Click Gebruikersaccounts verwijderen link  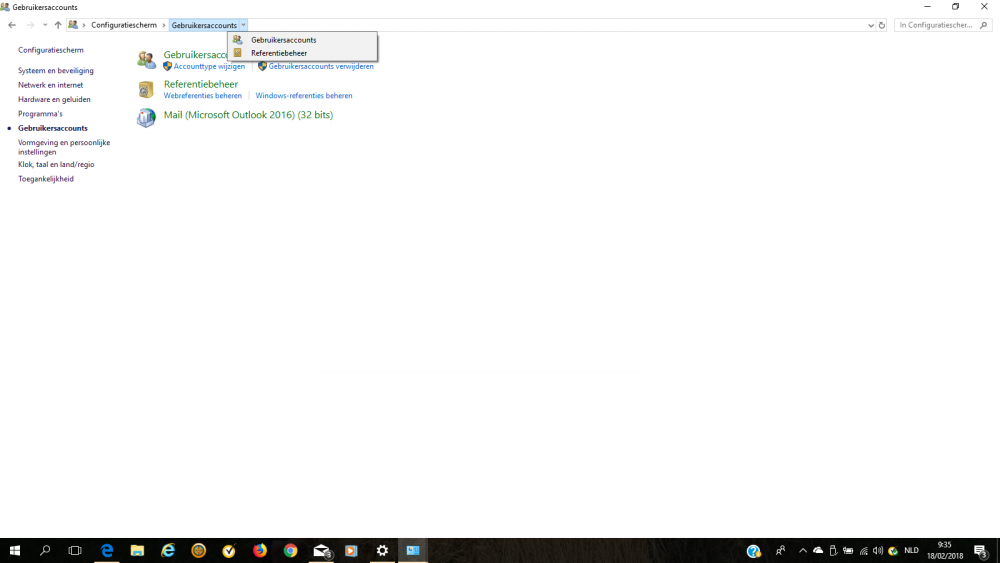point(321,66)
